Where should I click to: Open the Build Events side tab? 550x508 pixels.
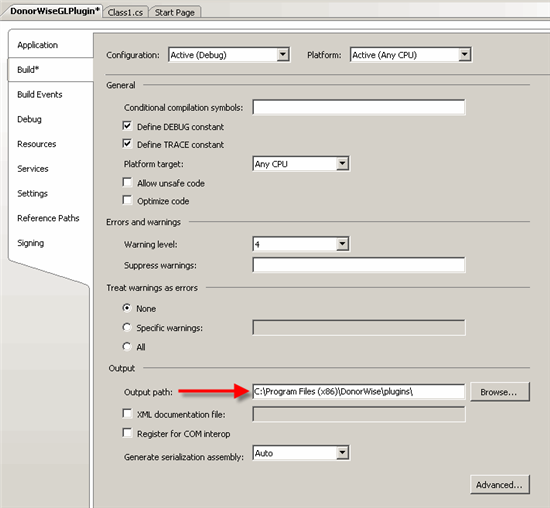click(x=40, y=94)
